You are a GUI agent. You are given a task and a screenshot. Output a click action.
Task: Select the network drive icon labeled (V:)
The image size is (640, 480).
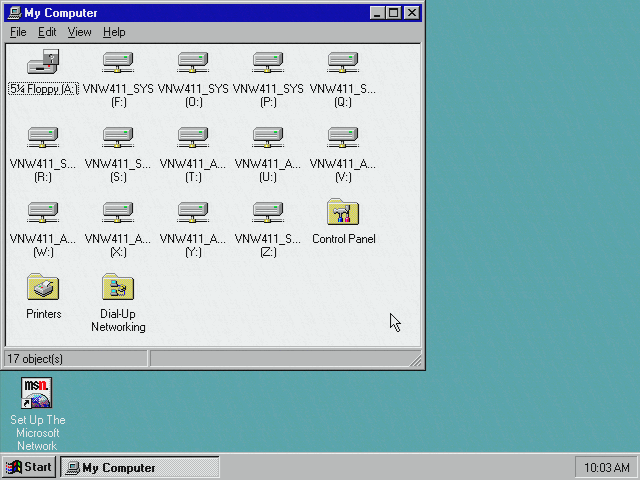pos(343,137)
